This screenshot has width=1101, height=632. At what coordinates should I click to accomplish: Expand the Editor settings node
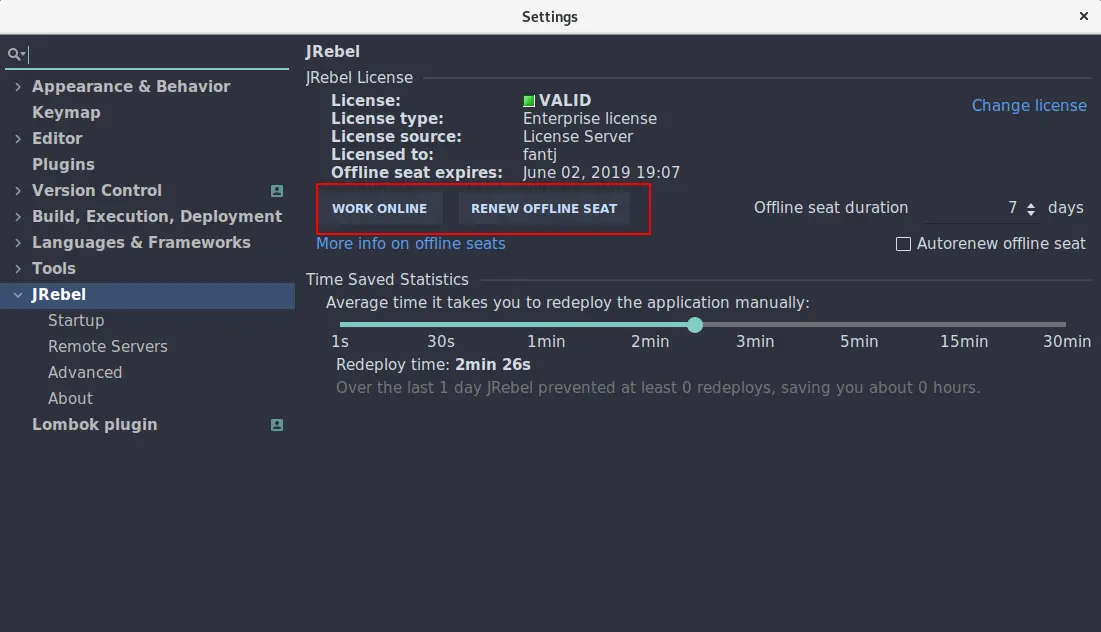18,139
